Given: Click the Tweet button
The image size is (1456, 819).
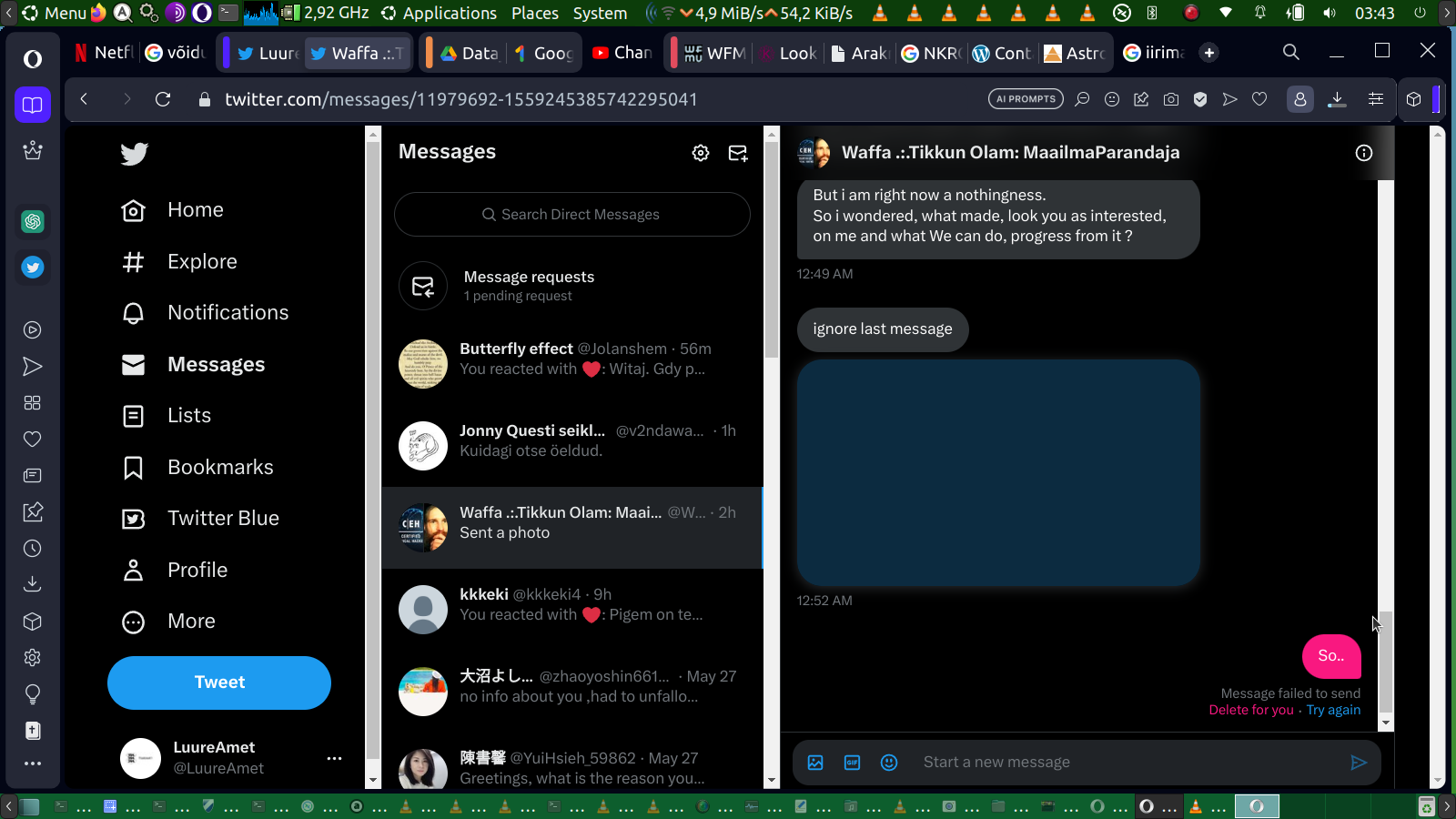Looking at the screenshot, I should tap(219, 682).
